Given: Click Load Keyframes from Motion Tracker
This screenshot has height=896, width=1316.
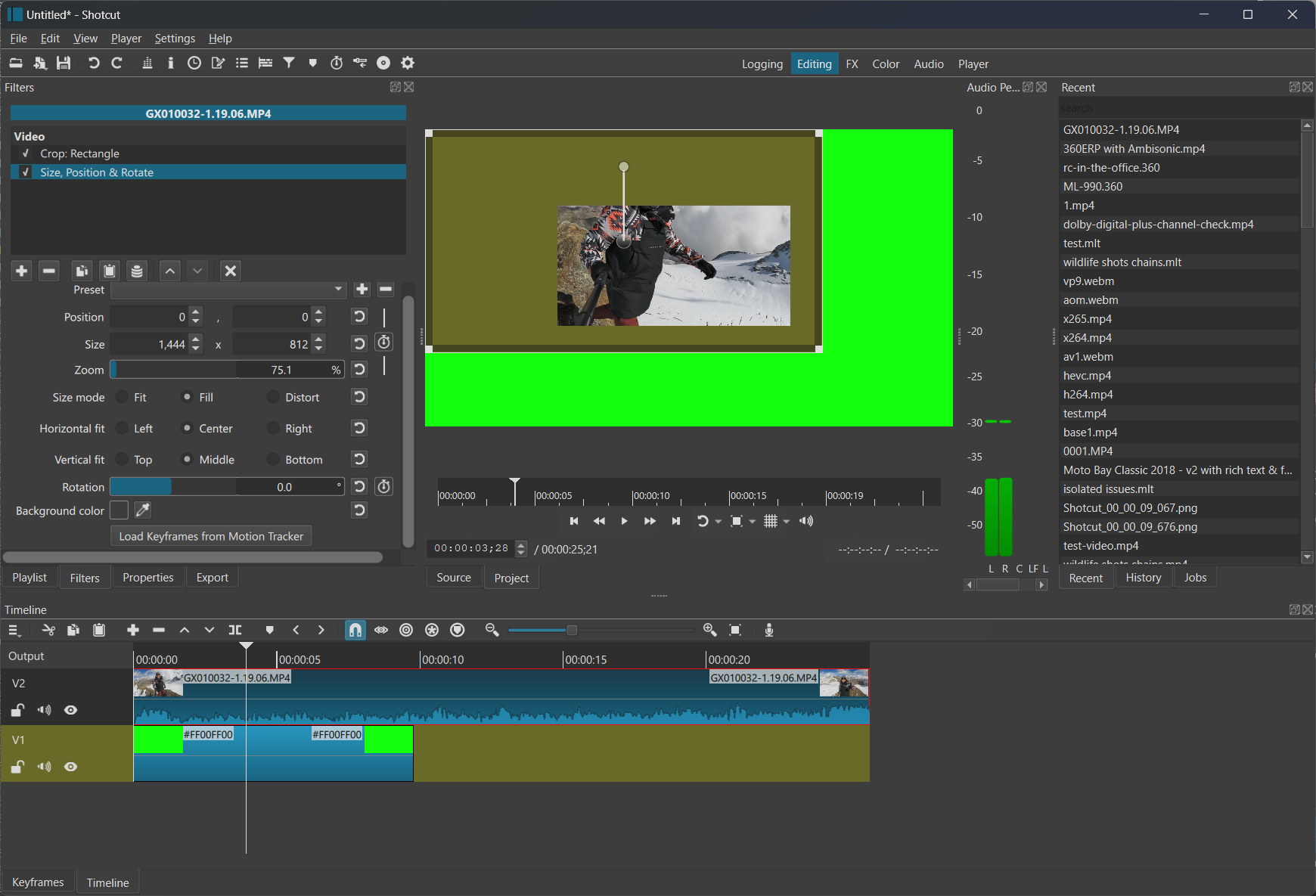Looking at the screenshot, I should coord(211,536).
